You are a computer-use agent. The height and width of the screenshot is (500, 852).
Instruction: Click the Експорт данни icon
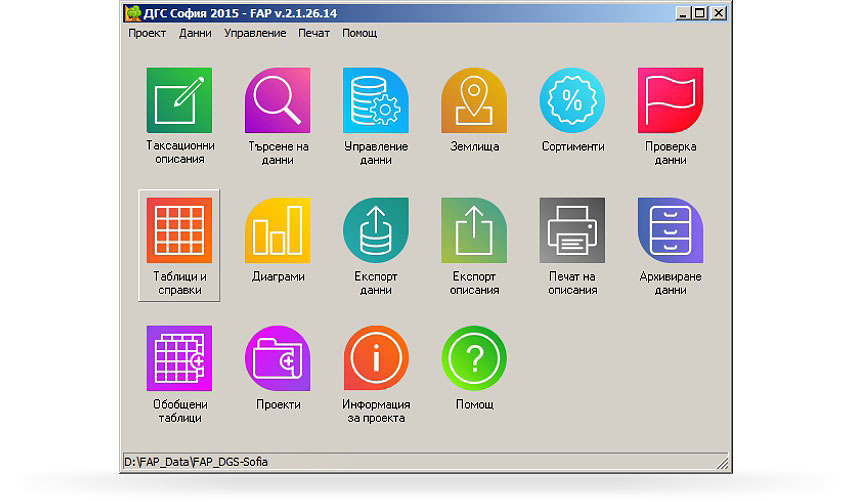375,230
